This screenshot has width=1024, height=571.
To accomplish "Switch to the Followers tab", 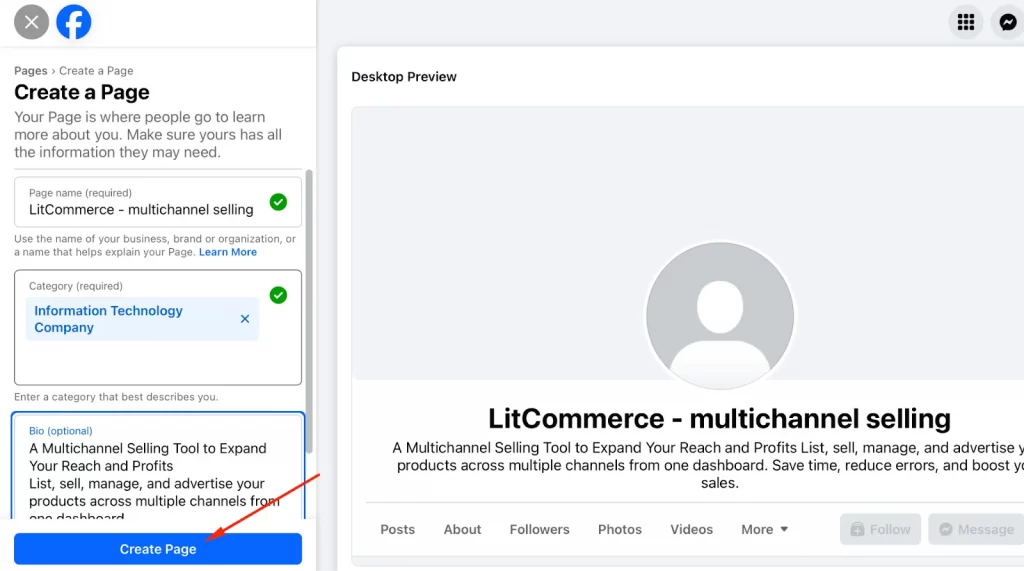I will coord(539,529).
